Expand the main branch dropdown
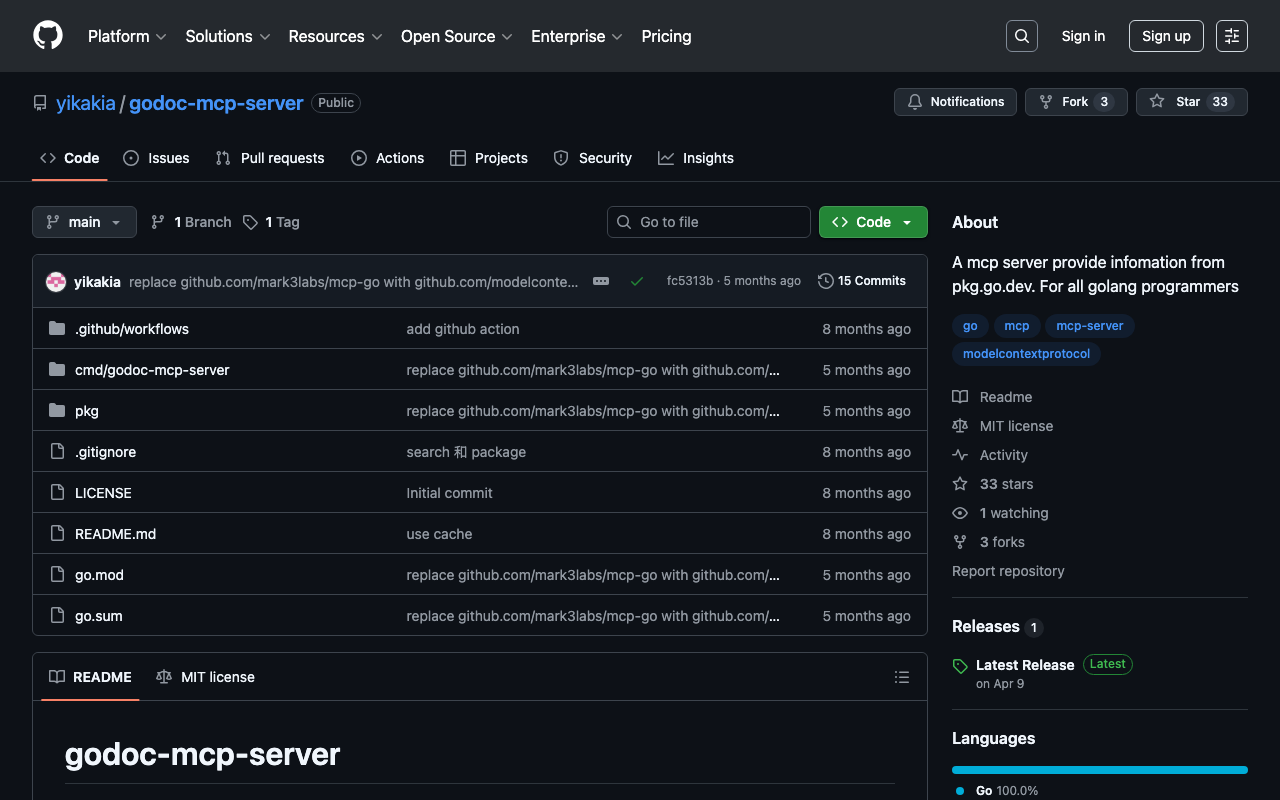The height and width of the screenshot is (800, 1280). click(x=84, y=222)
